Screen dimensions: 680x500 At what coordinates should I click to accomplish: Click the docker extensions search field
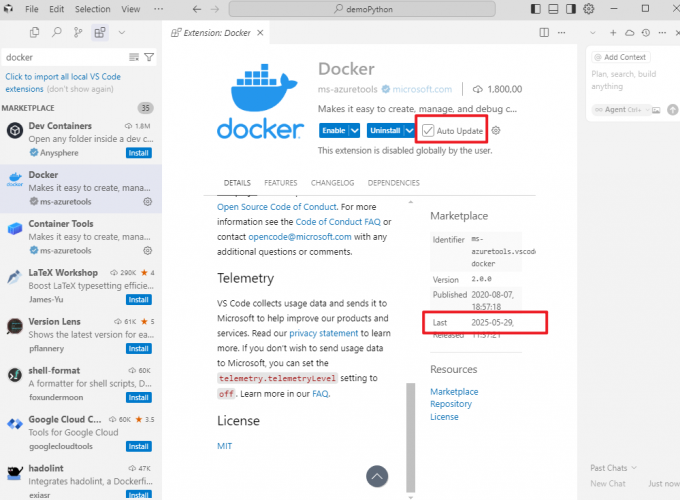(65, 57)
